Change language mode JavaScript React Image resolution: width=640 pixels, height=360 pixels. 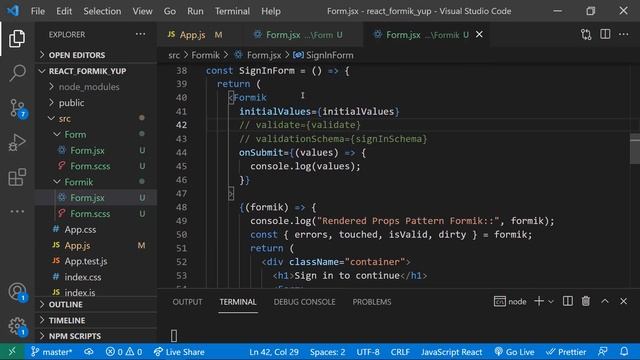coord(451,352)
